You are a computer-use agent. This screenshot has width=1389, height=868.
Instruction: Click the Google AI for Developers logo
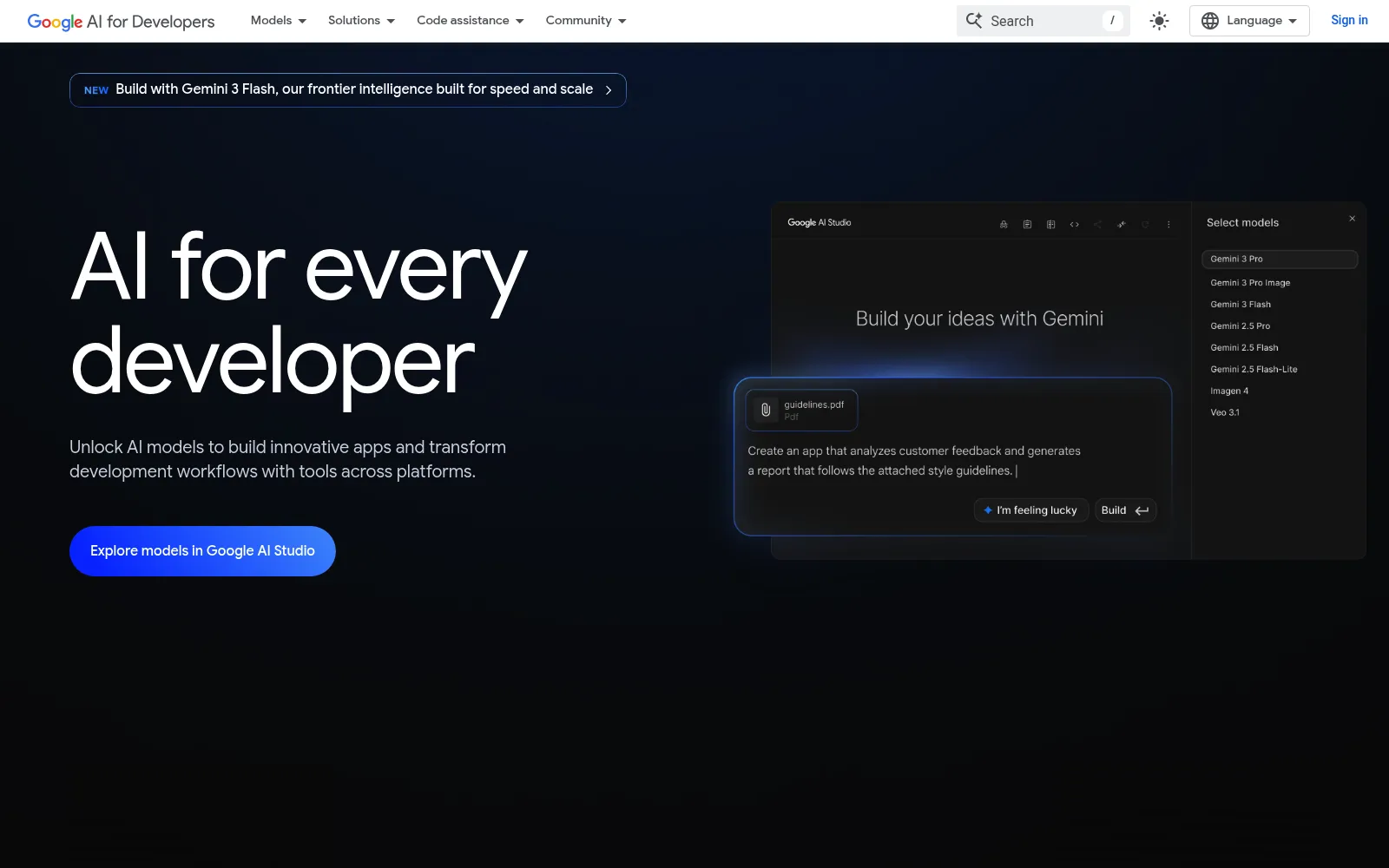coord(121,21)
